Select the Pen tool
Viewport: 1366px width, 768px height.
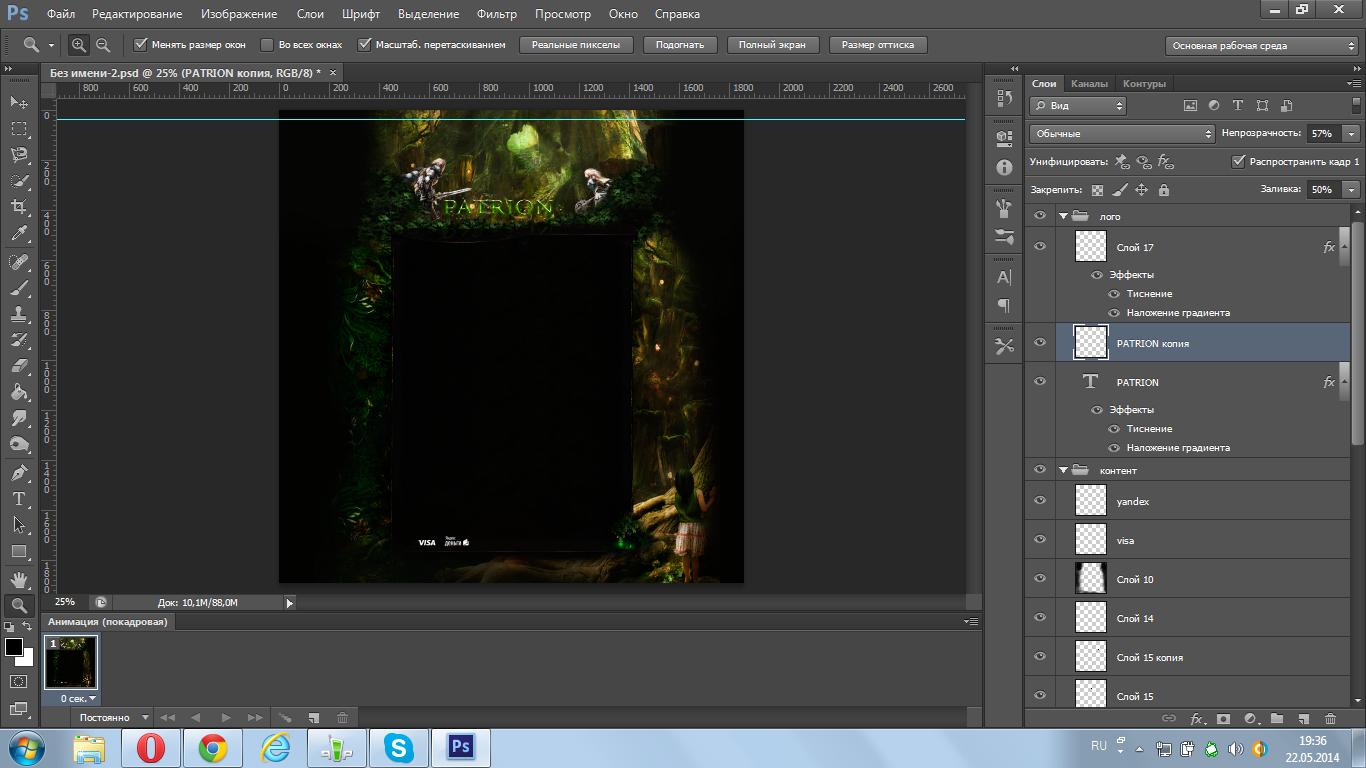point(19,472)
